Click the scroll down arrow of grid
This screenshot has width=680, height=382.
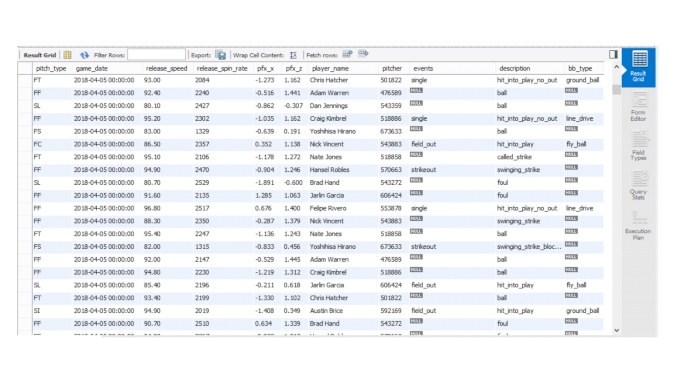pos(616,330)
